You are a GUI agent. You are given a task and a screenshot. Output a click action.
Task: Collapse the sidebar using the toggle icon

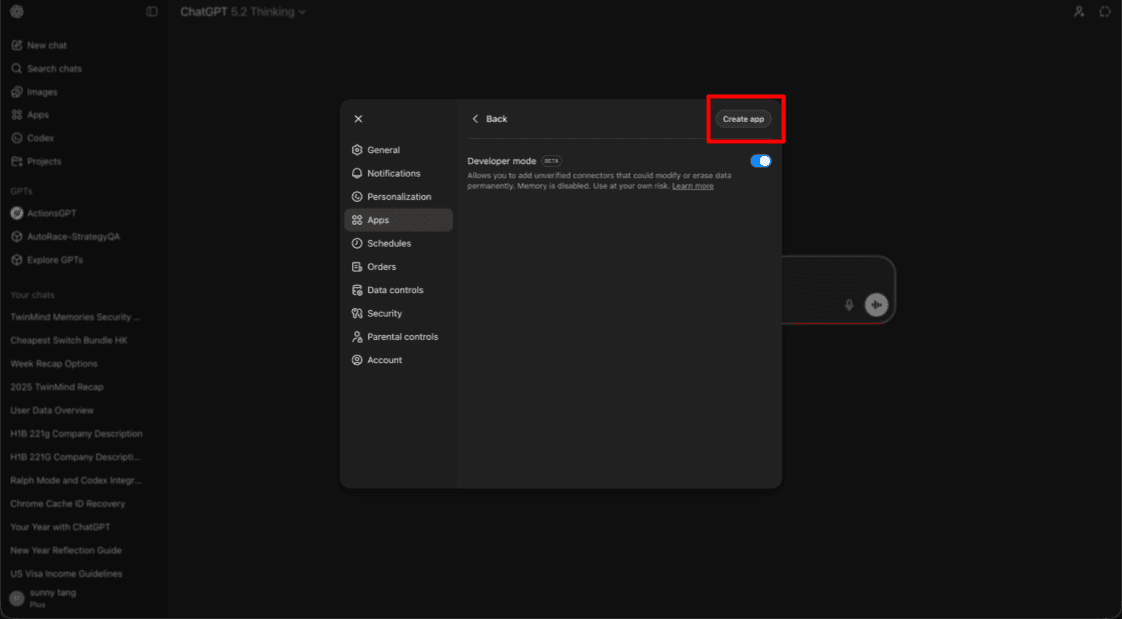pos(151,11)
